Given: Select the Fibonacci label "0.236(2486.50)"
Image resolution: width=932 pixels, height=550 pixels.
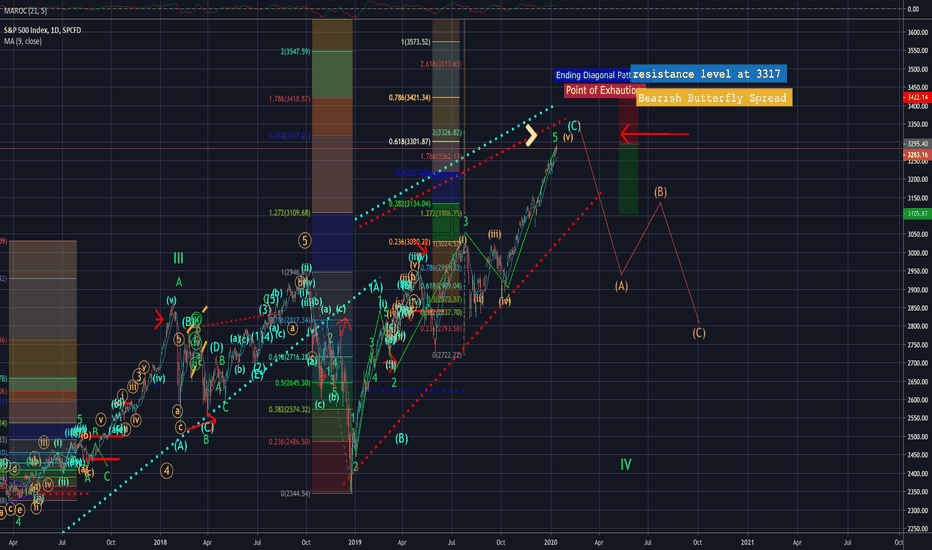Looking at the screenshot, I should point(289,442).
